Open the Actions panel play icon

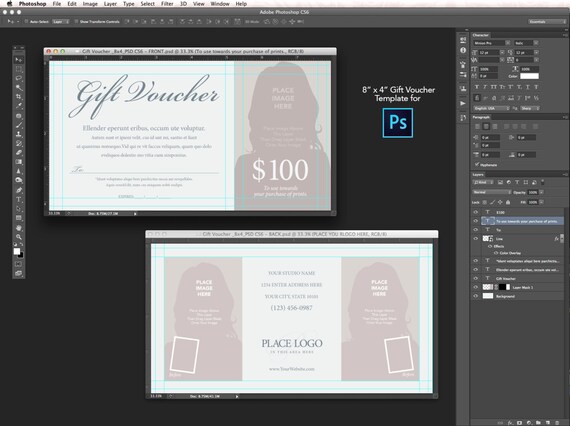click(463, 104)
